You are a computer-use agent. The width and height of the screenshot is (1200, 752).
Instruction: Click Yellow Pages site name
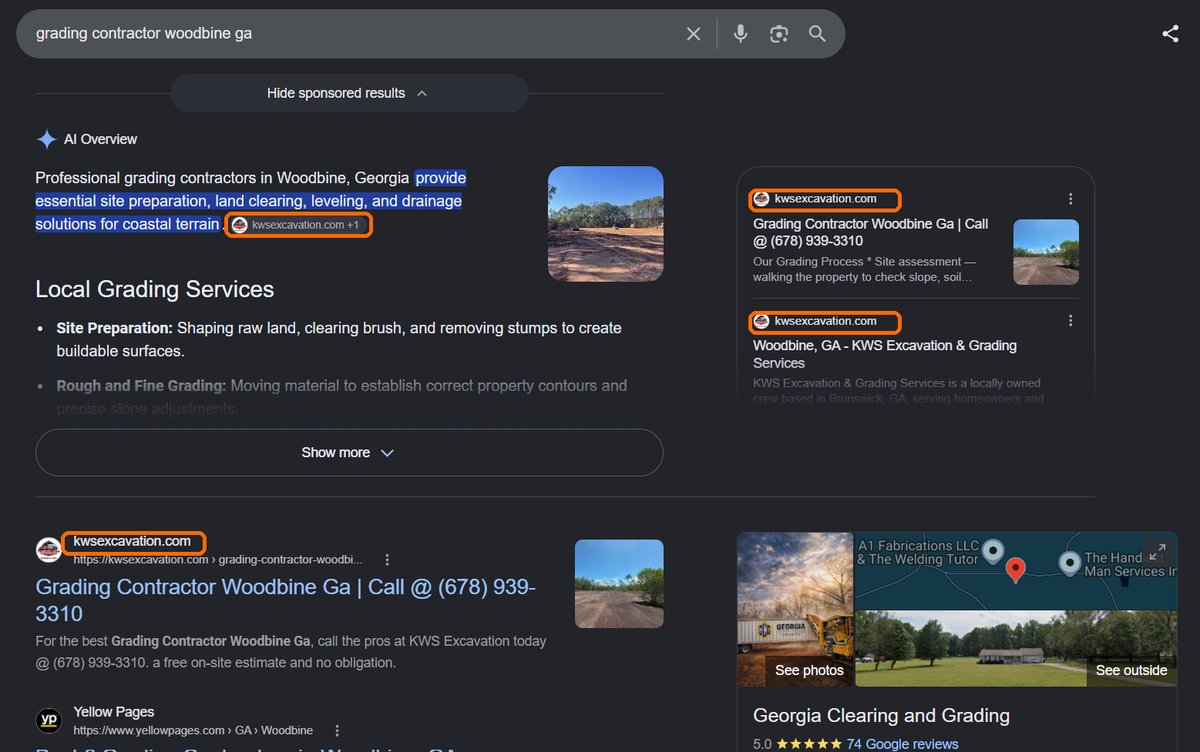[114, 712]
